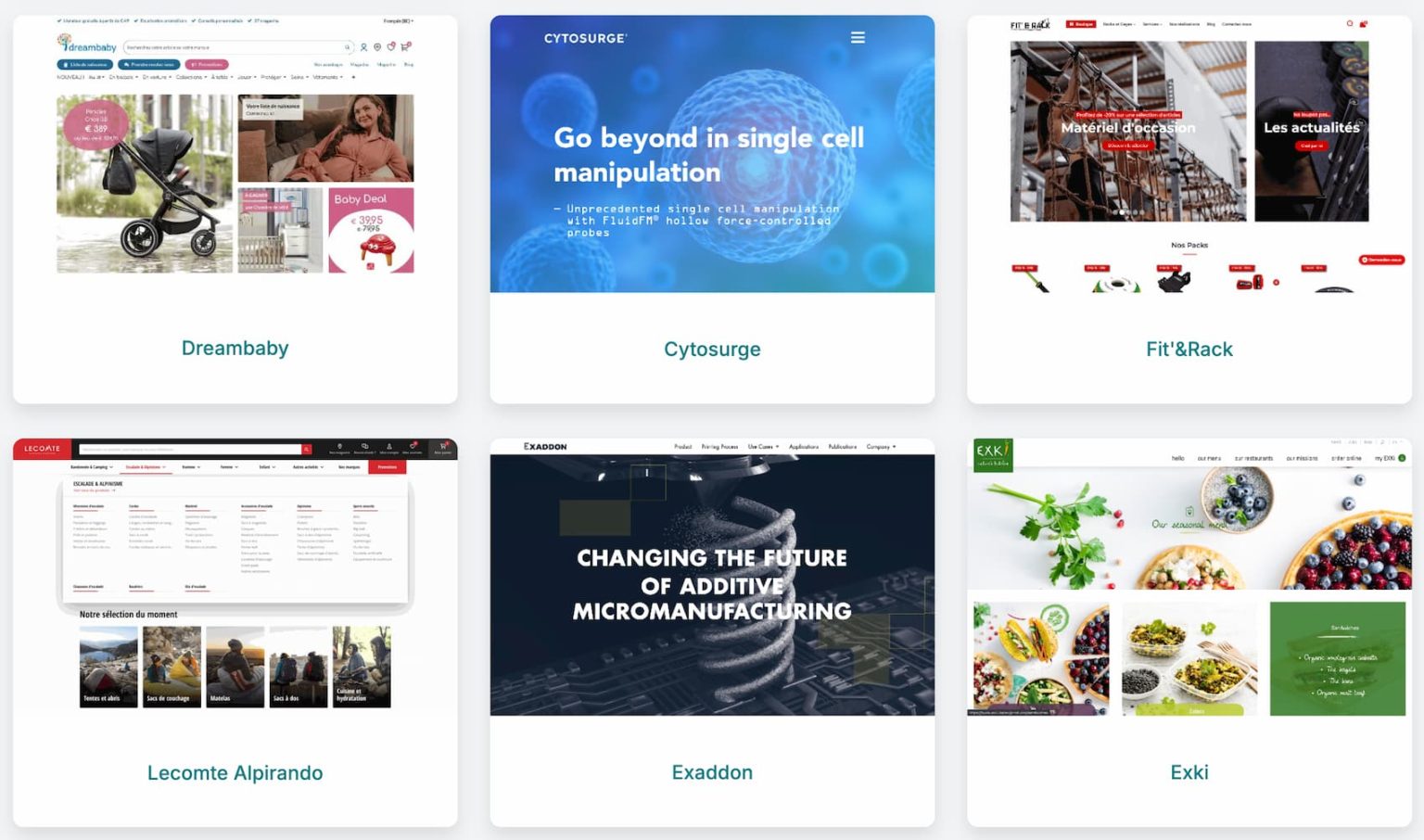Expand the Company dropdown in Exaddon preview
1424x840 pixels.
click(x=882, y=447)
